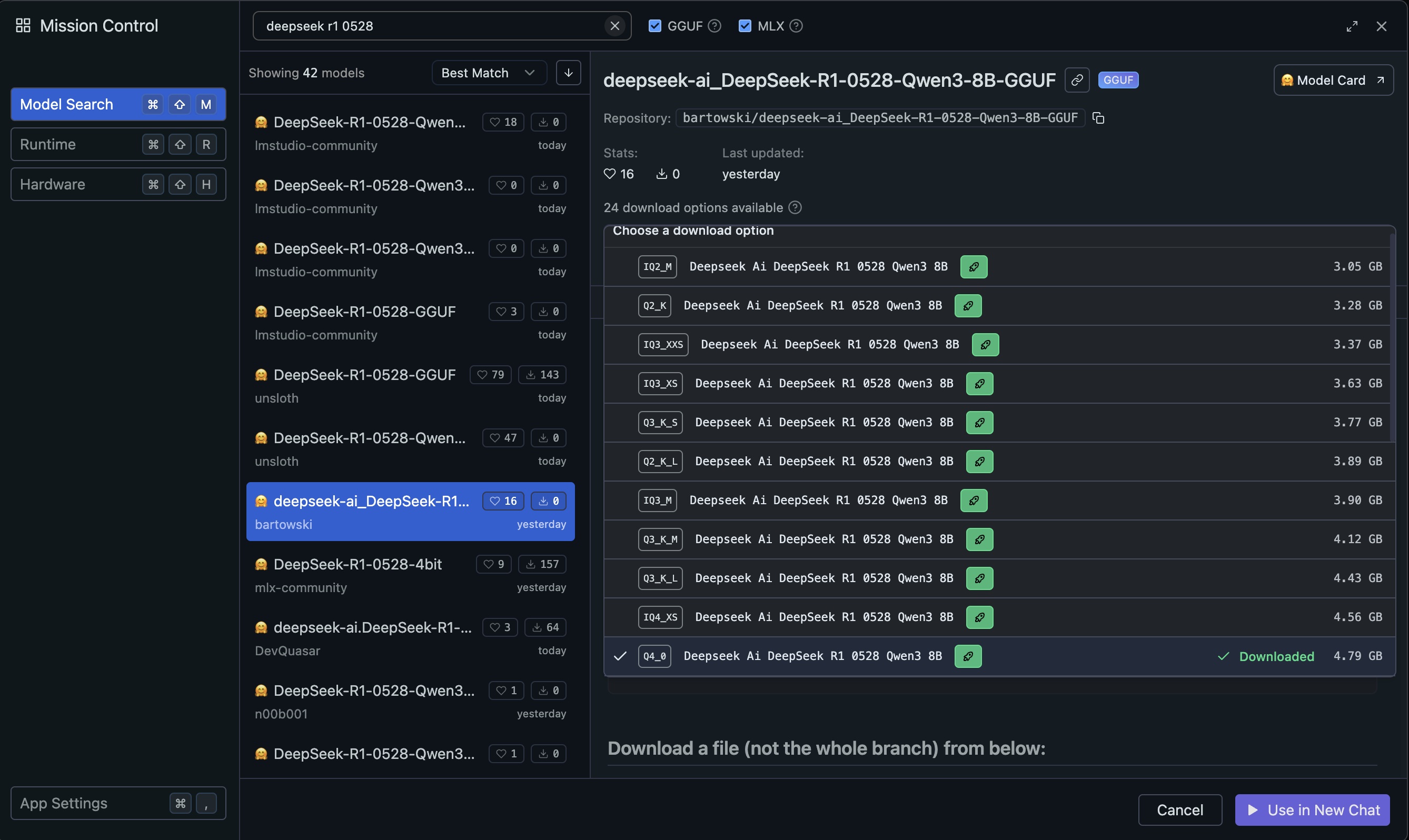Select the n00b001 DeepSeek-R1-0528-Qwen3 model
Image resolution: width=1409 pixels, height=840 pixels.
pos(410,702)
